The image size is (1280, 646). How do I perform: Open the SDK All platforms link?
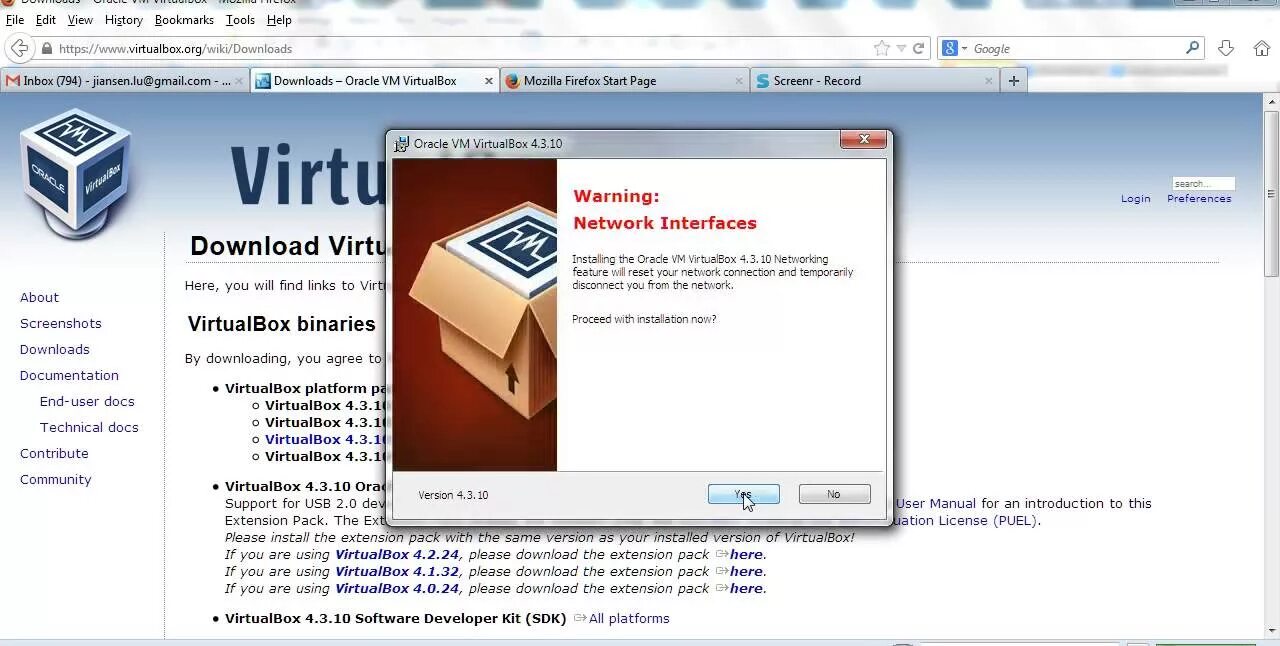click(x=629, y=618)
